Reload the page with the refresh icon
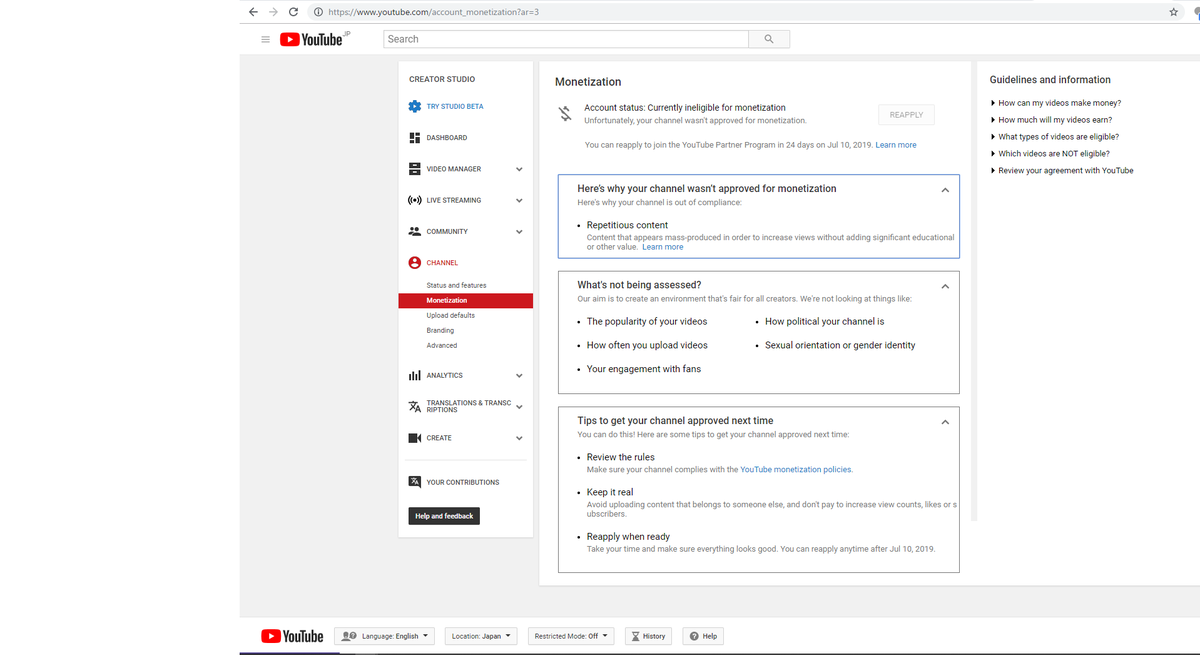 [x=293, y=12]
